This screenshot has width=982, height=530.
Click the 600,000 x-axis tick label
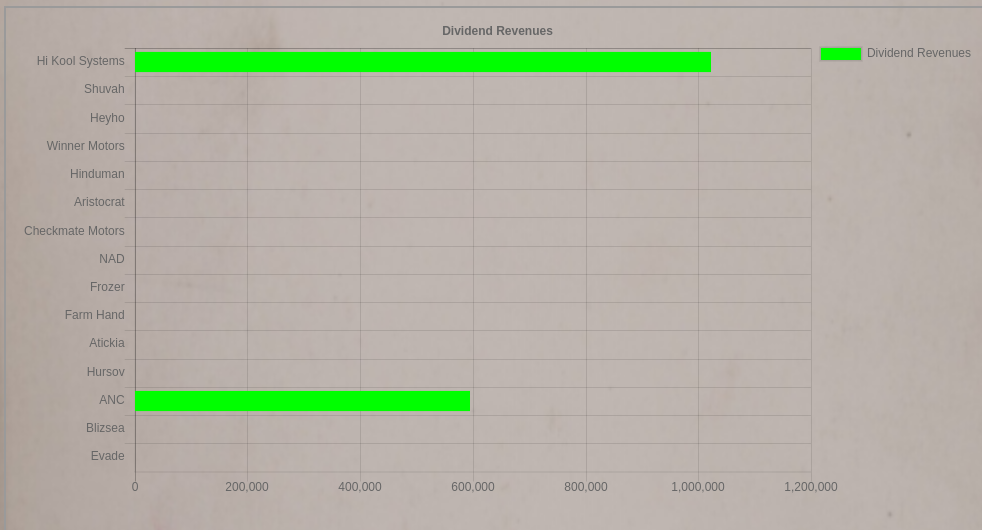tap(473, 487)
